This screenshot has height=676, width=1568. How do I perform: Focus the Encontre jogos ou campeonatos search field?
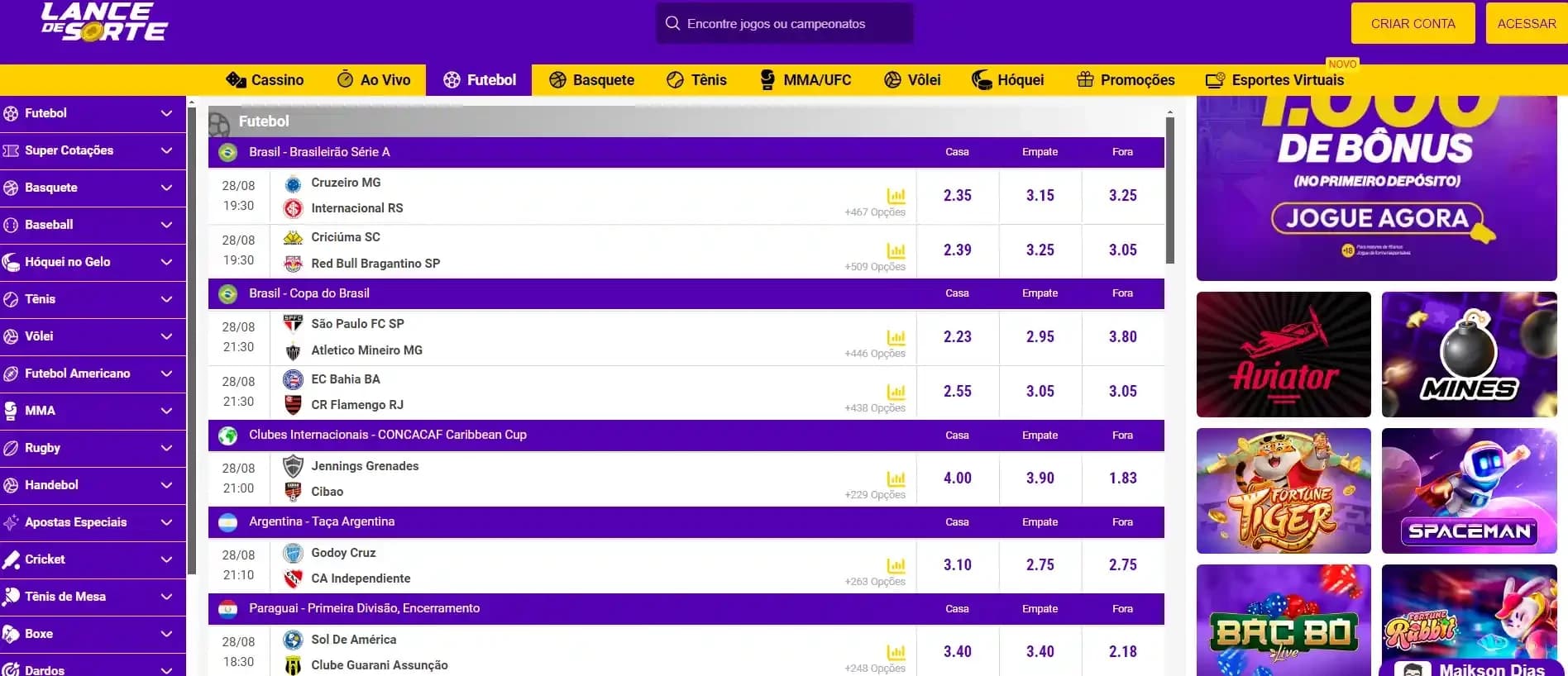coord(785,23)
